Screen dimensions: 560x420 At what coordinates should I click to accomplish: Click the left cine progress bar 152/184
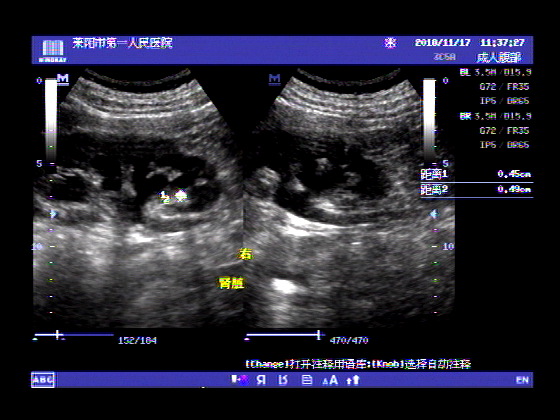[74, 335]
